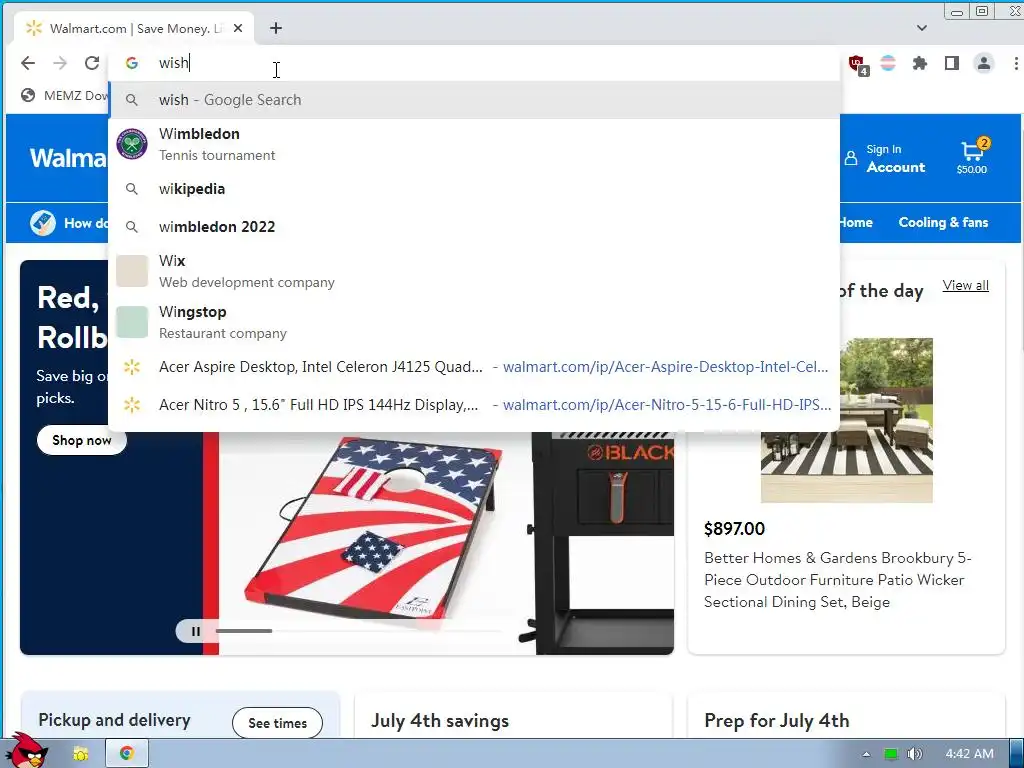Click the Angry Birds start button in taskbar
1024x768 pixels.
coord(26,751)
